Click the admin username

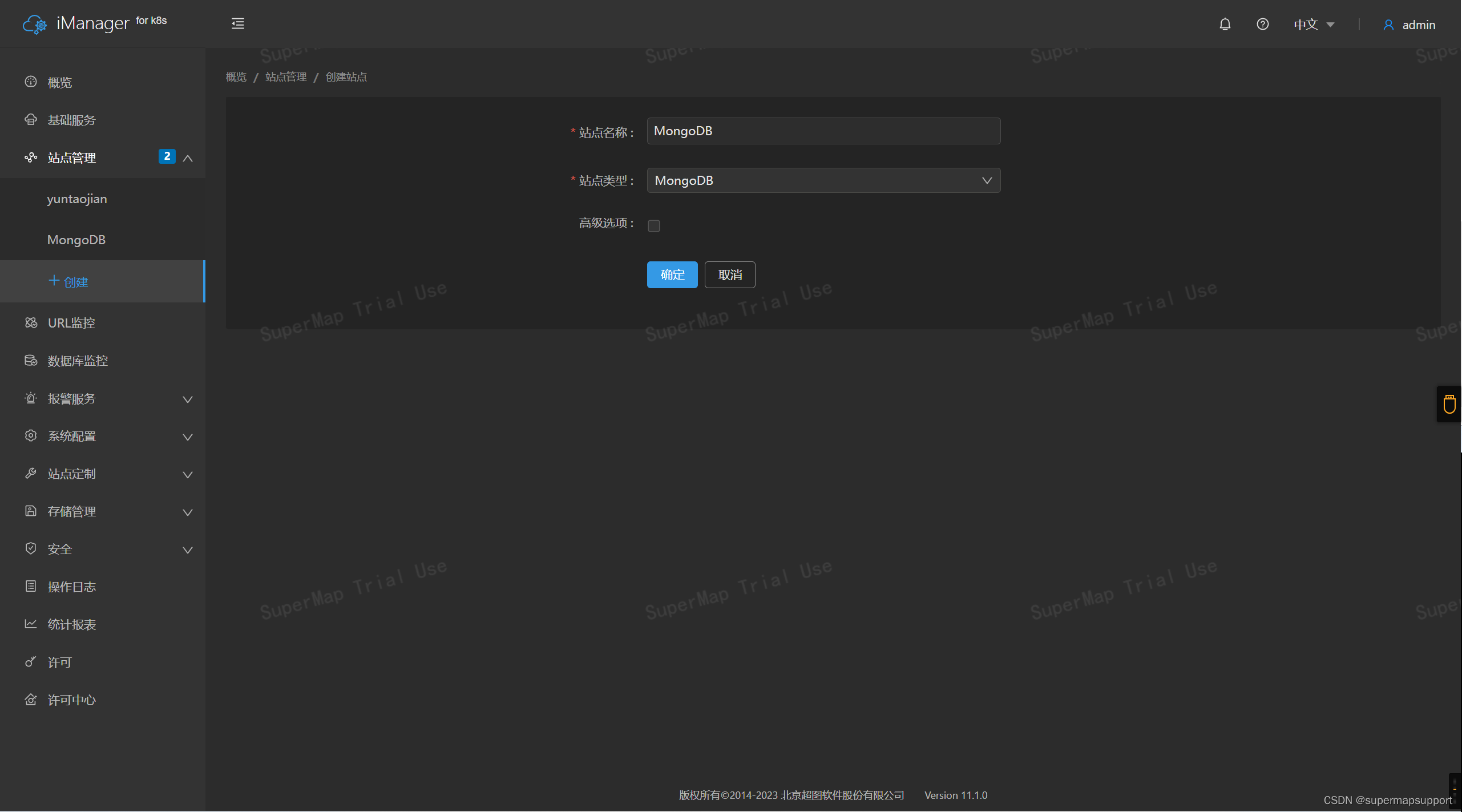tap(1419, 25)
